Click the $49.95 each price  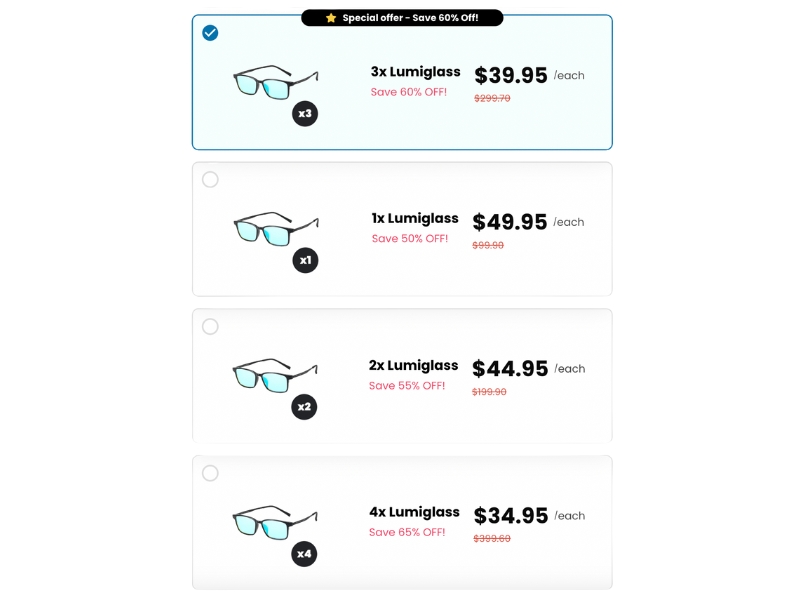(x=528, y=222)
